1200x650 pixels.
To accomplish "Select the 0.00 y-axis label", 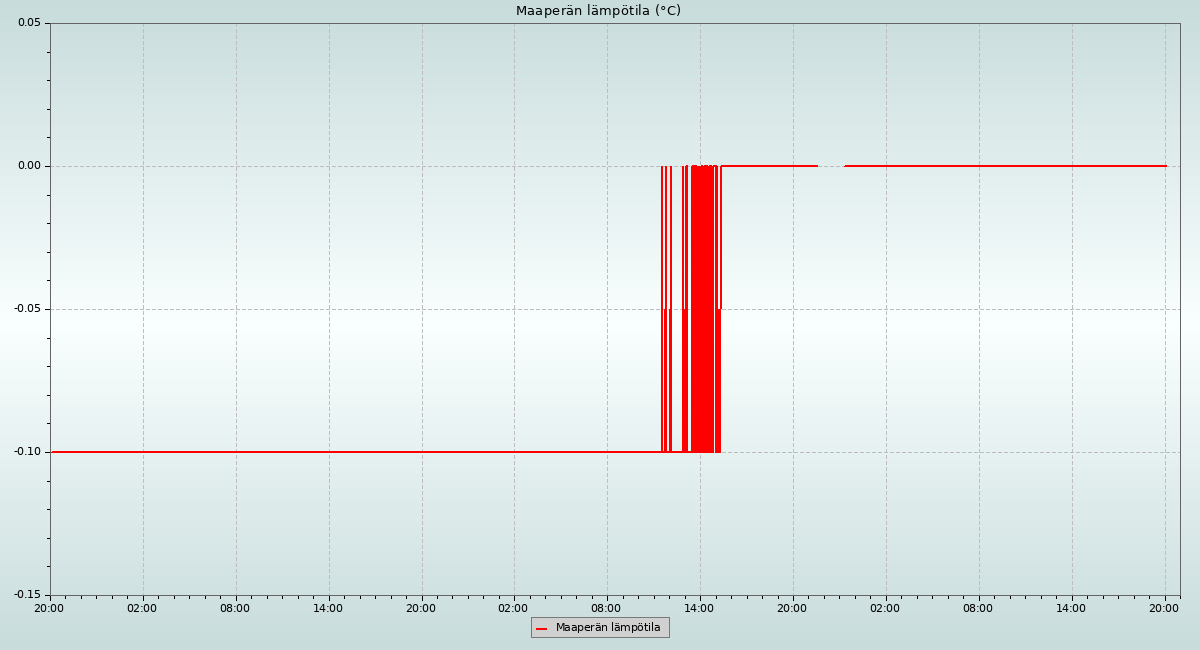I will click(29, 166).
